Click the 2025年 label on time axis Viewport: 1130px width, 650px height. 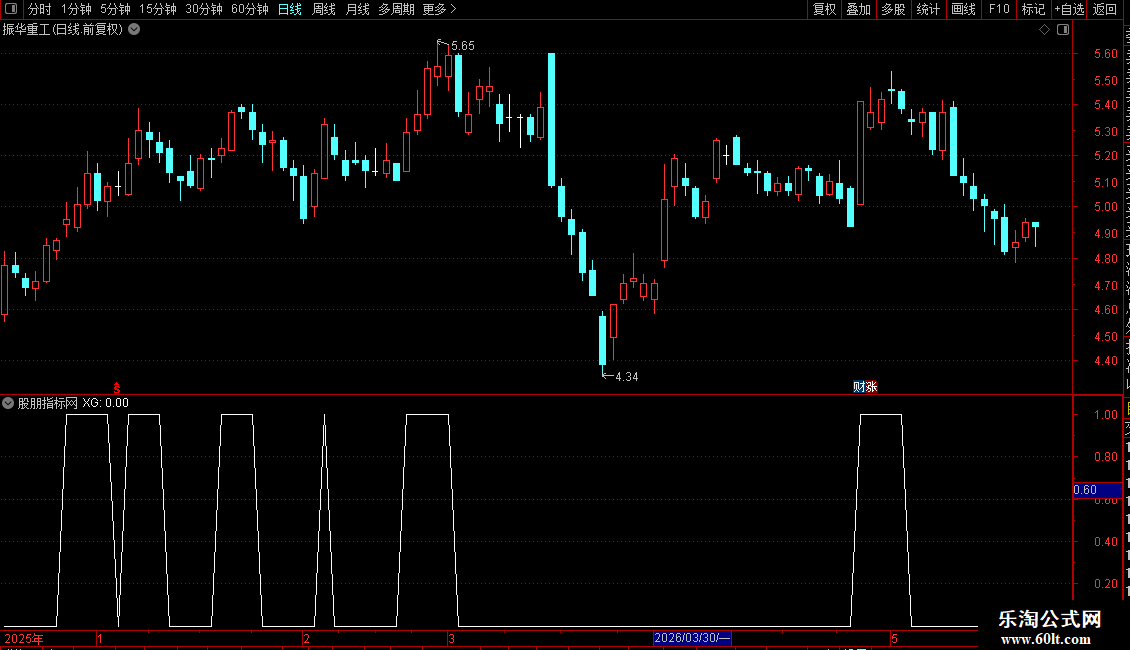[x=24, y=638]
